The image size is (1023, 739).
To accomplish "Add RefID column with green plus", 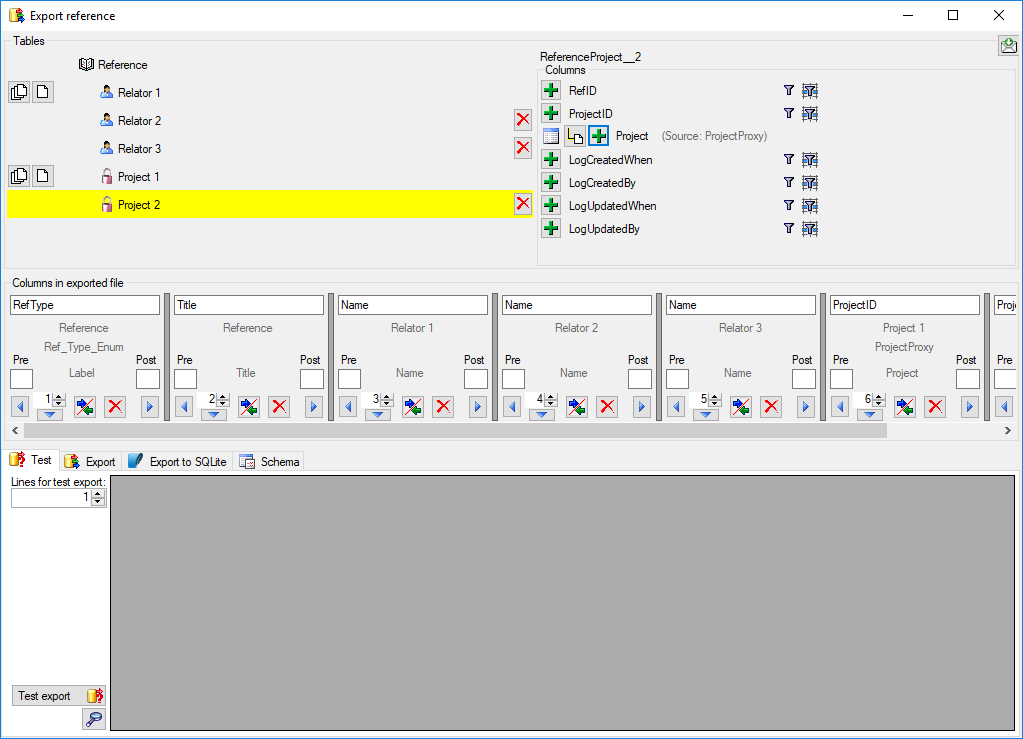I will pyautogui.click(x=551, y=90).
